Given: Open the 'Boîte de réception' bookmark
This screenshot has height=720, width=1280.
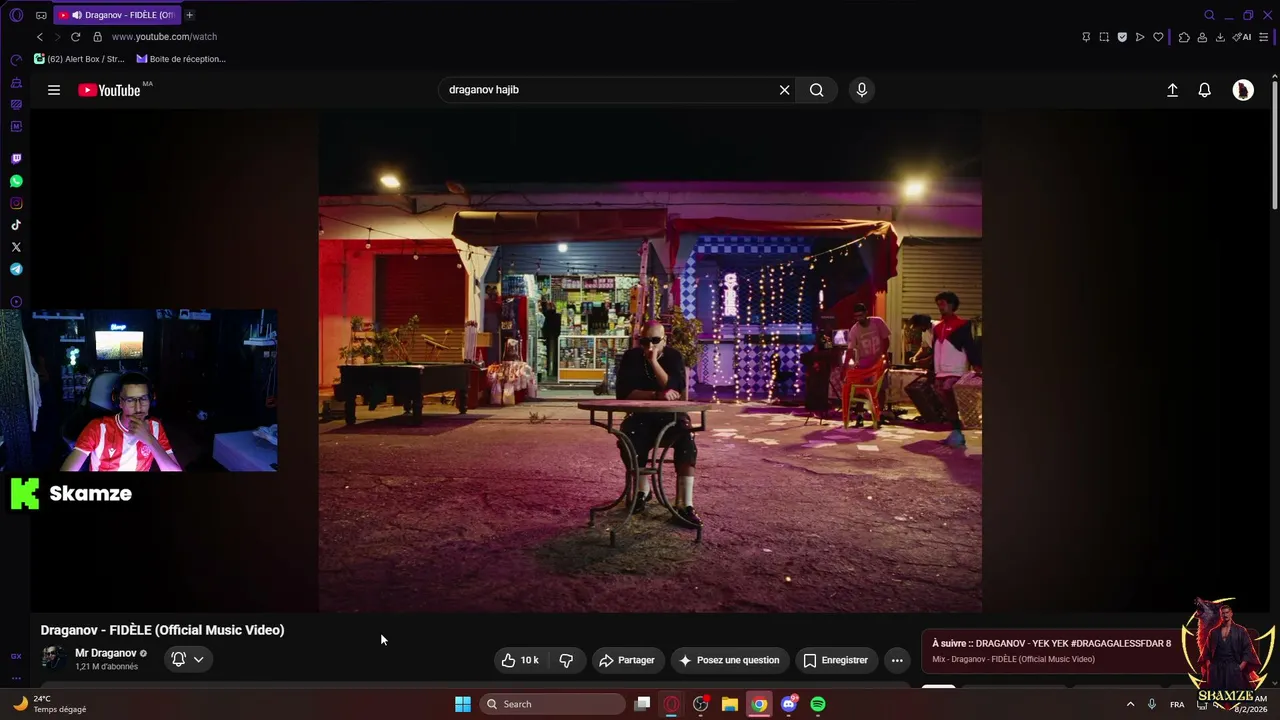Looking at the screenshot, I should coord(181,59).
